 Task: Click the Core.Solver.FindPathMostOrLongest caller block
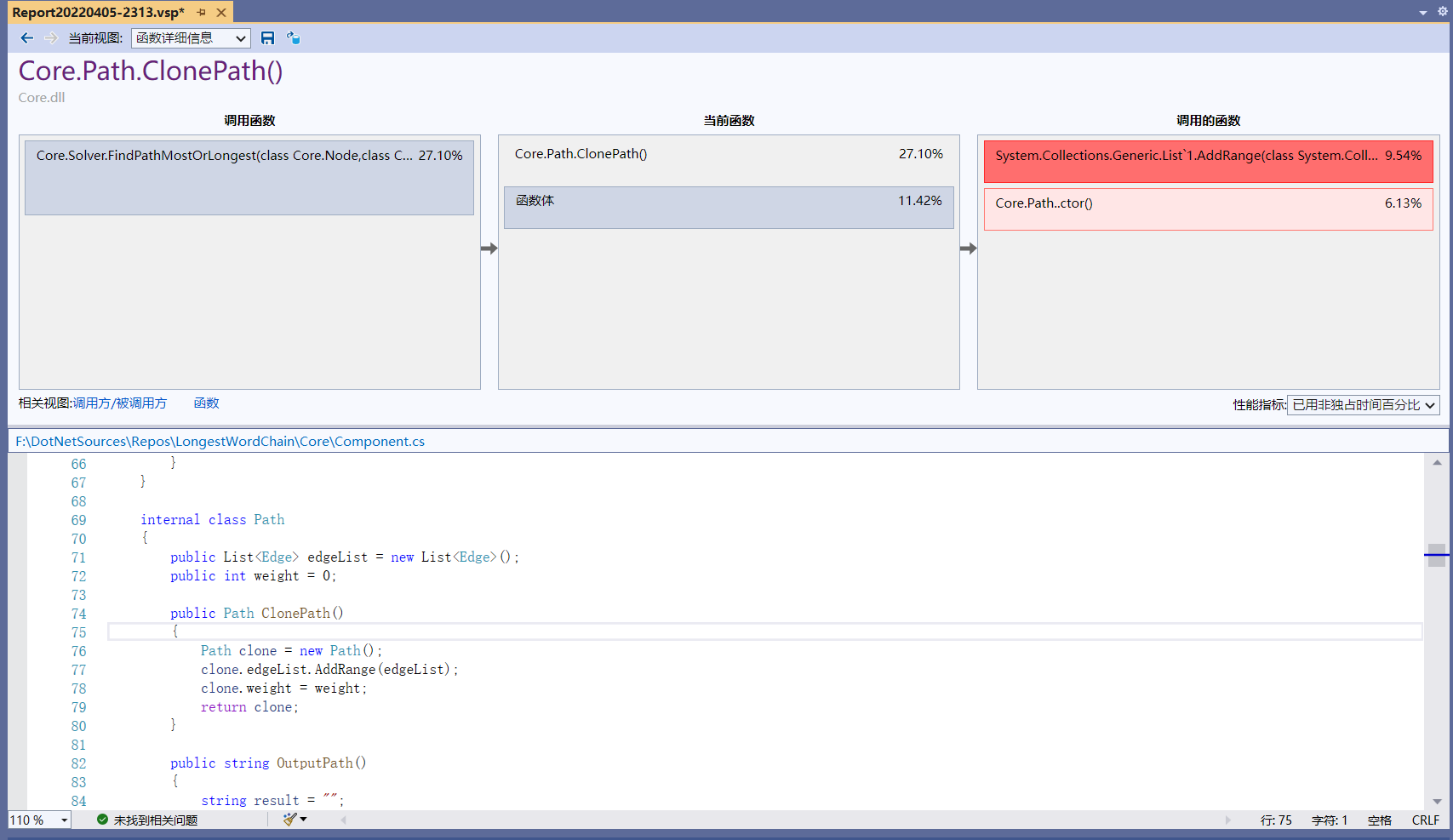(x=249, y=177)
